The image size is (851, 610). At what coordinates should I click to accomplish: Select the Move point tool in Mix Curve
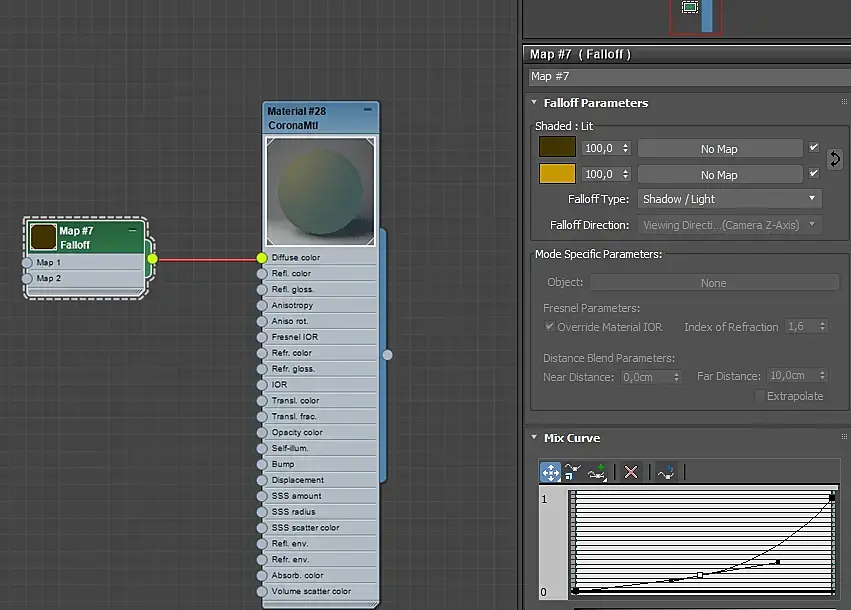(550, 472)
